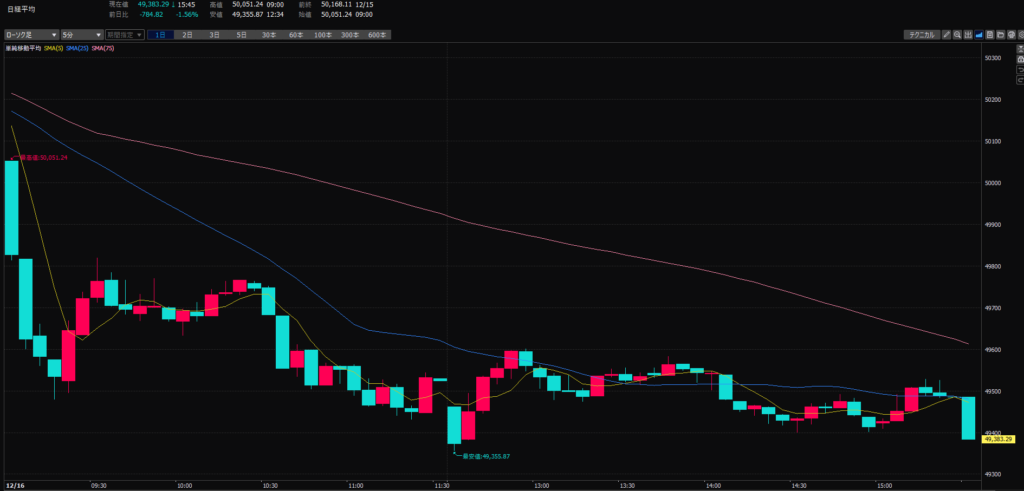This screenshot has width=1024, height=491.
Task: Select the pencil drawing tool icon
Action: [x=945, y=35]
